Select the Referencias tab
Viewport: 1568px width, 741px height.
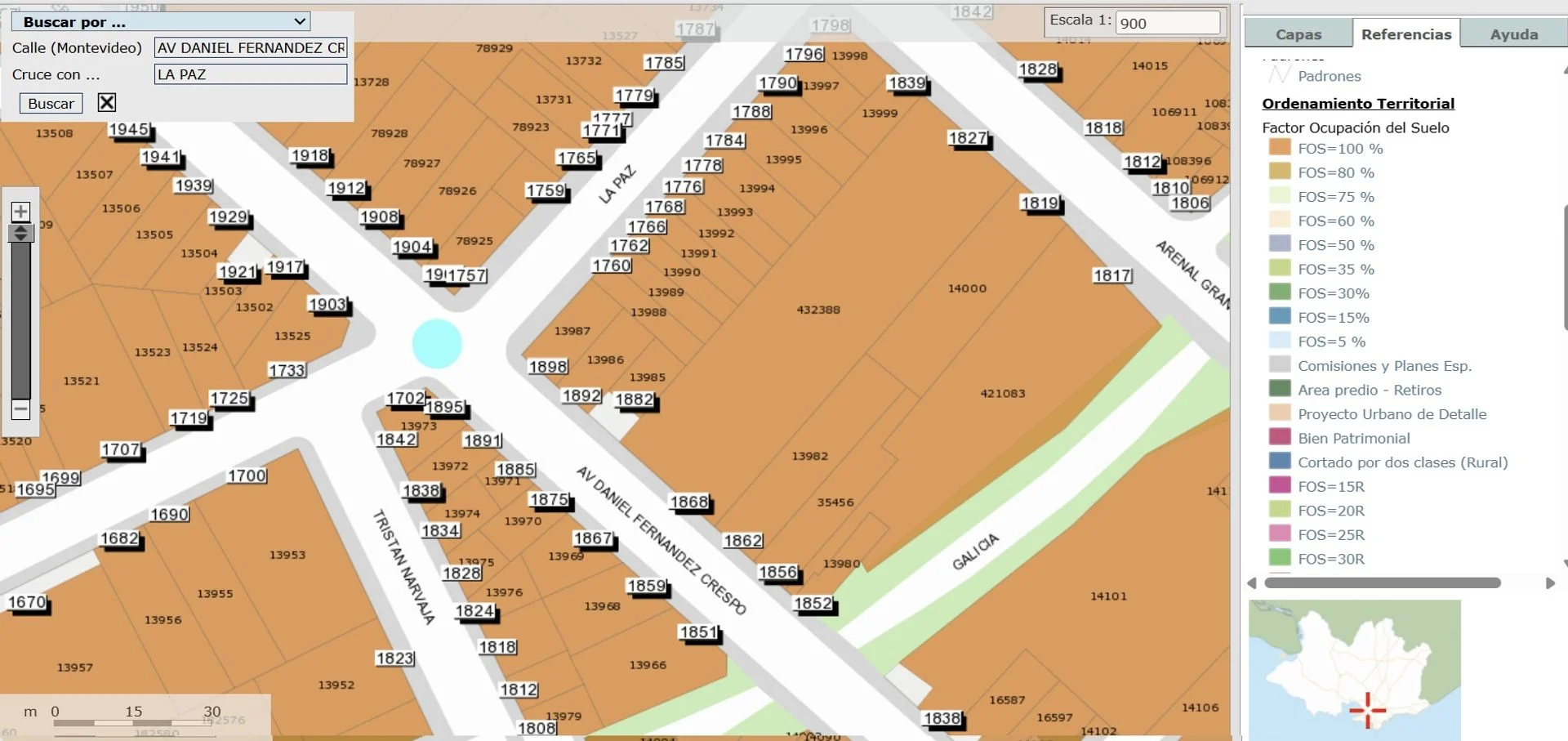coord(1405,34)
